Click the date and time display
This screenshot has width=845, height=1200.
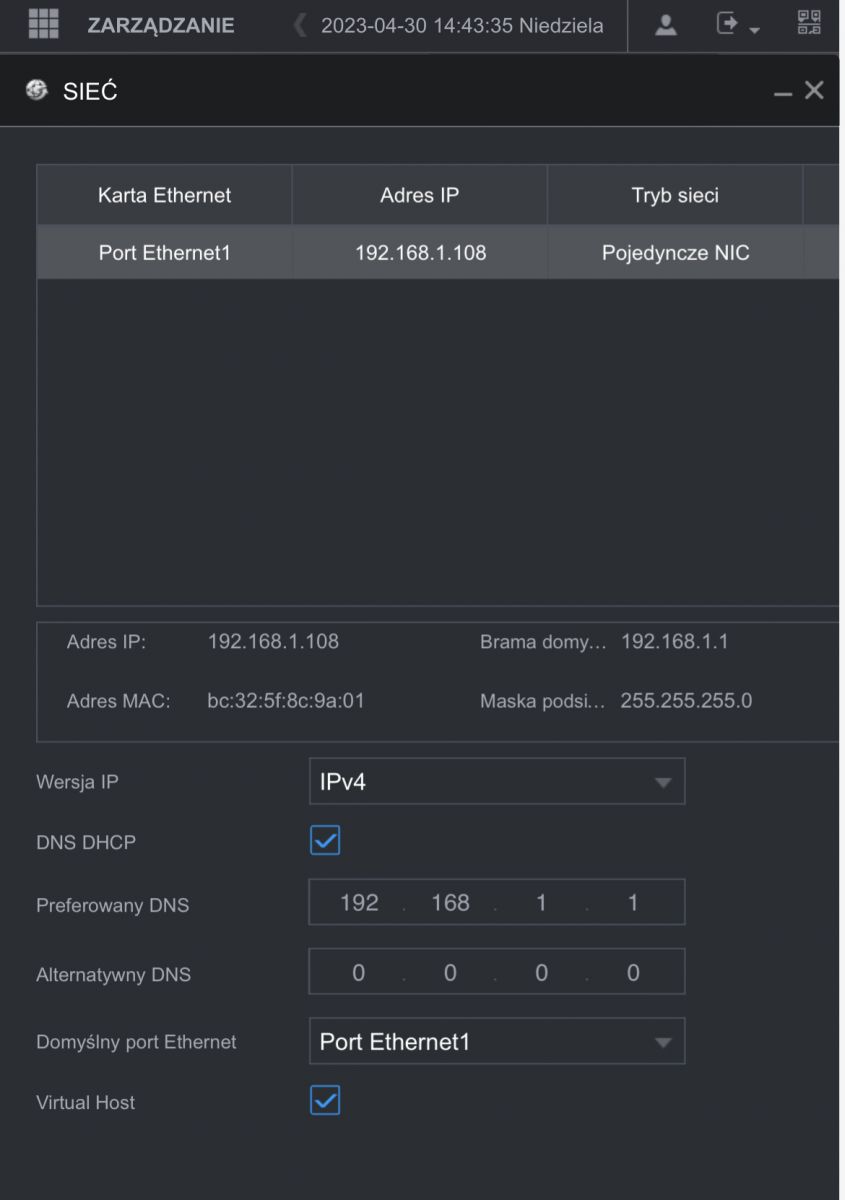tap(462, 26)
